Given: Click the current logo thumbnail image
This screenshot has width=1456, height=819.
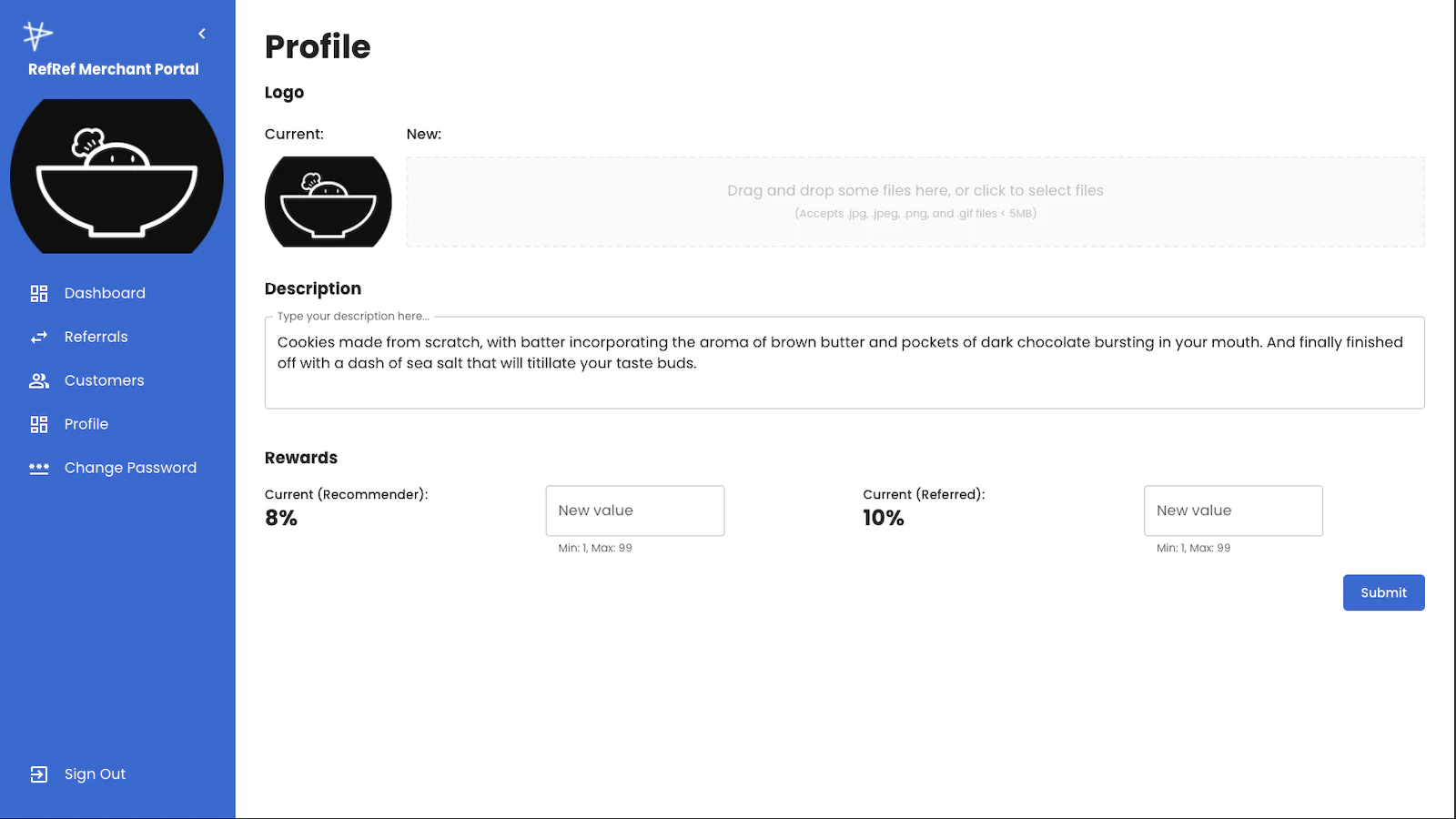Looking at the screenshot, I should (x=329, y=202).
